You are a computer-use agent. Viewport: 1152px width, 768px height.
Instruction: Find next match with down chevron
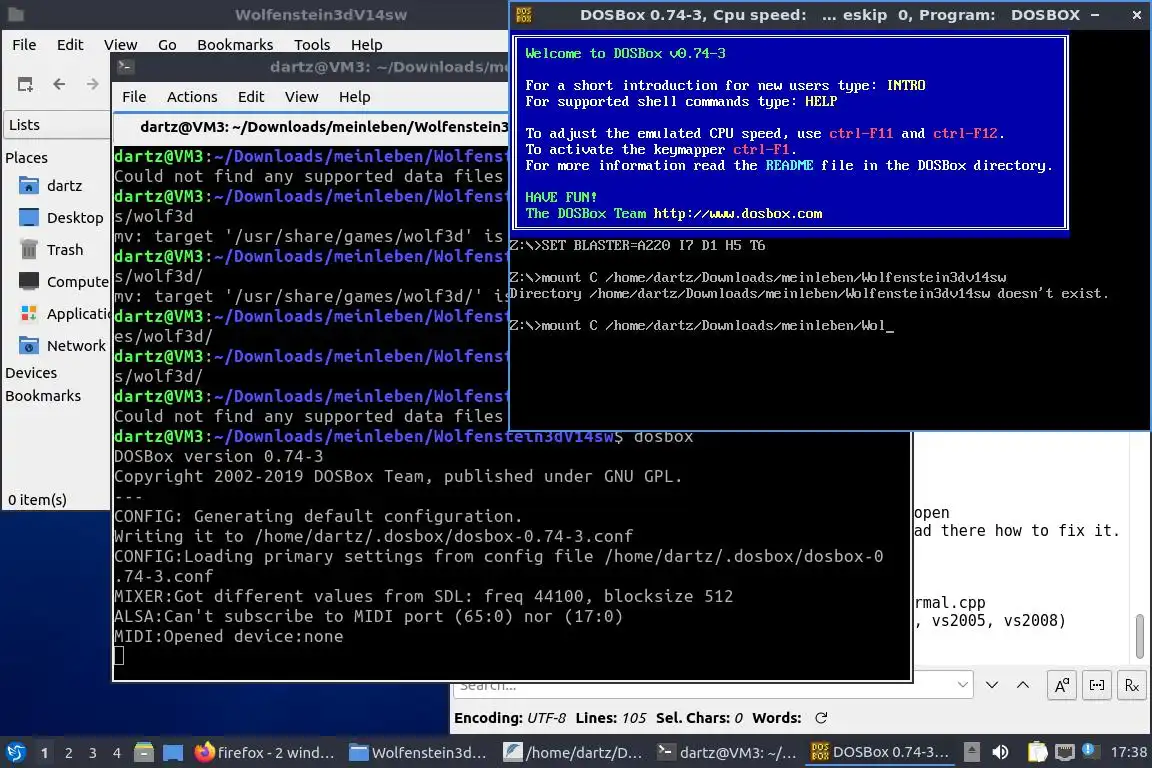coord(992,685)
